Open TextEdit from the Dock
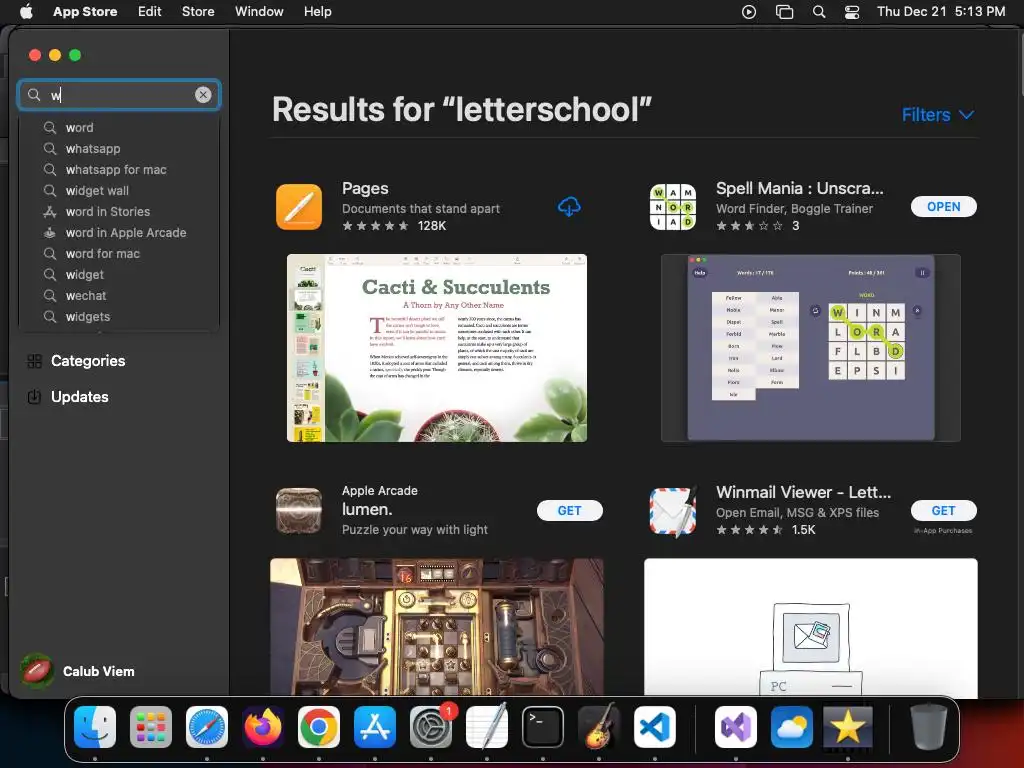This screenshot has height=768, width=1024. (487, 726)
